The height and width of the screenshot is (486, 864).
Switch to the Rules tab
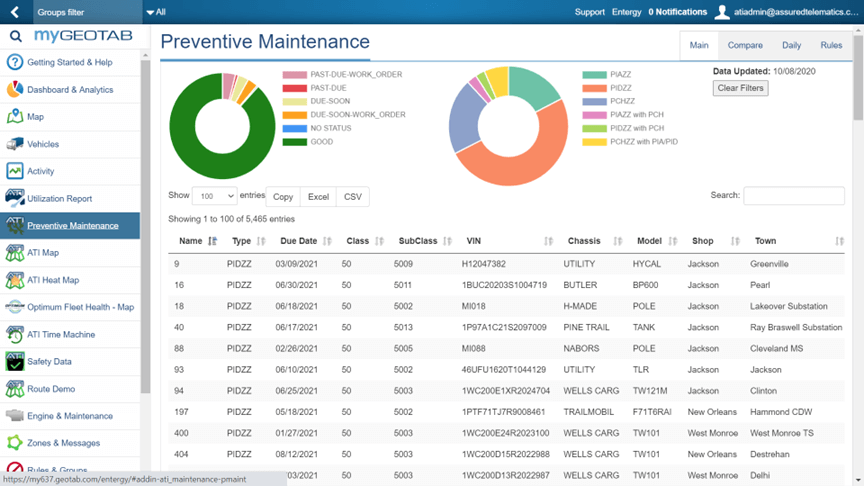831,45
